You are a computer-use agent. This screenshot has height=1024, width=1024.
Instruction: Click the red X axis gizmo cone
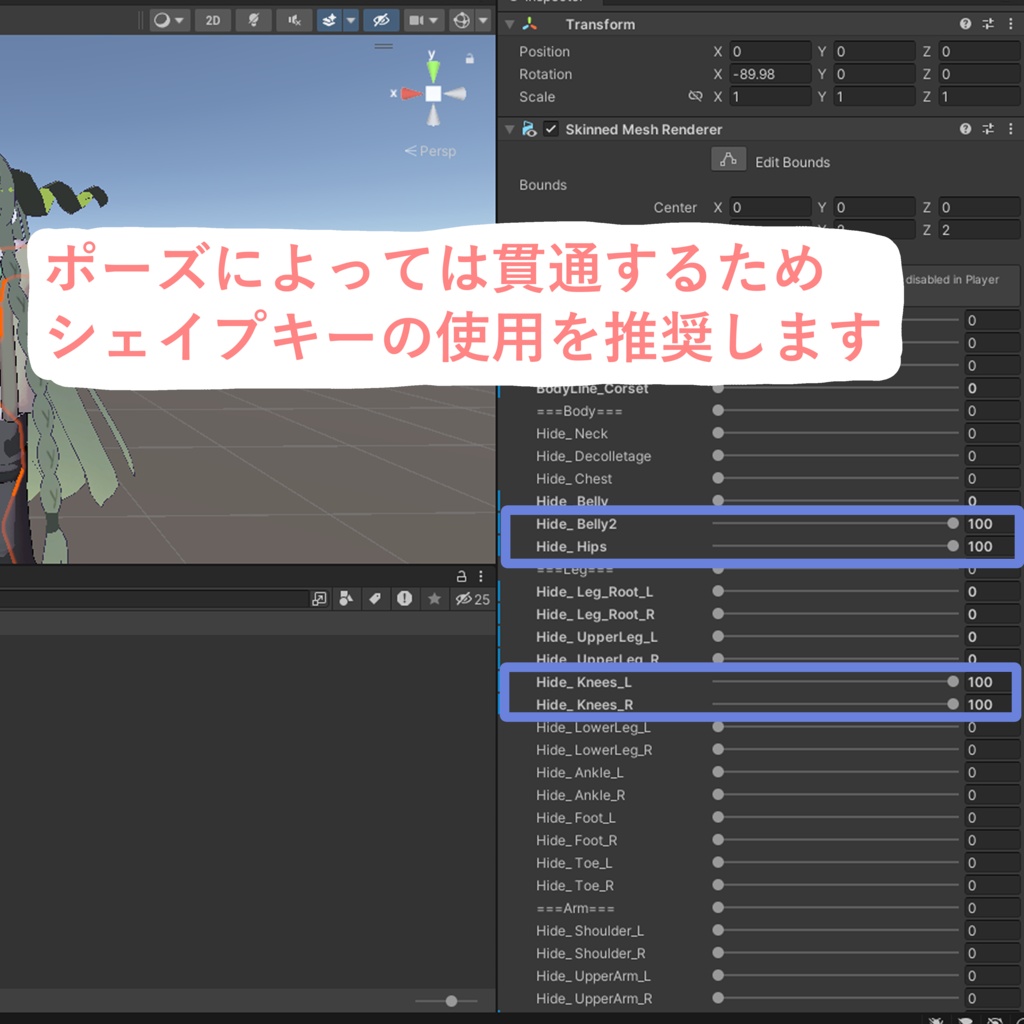411,94
